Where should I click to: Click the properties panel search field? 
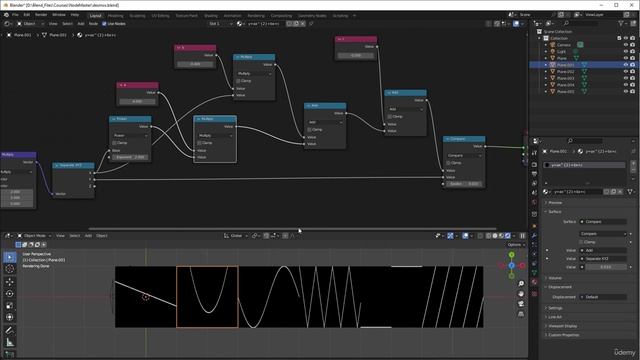pyautogui.click(x=585, y=140)
